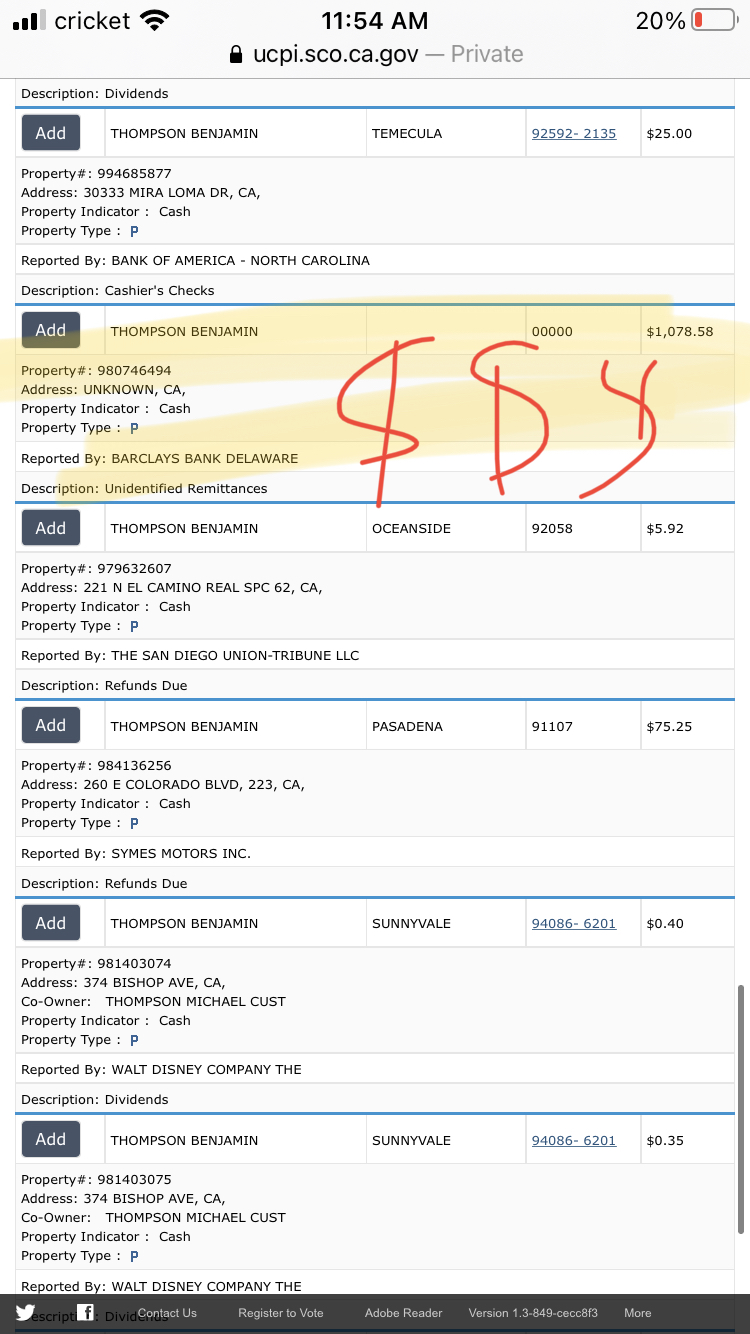Select zip code 00000

click(x=552, y=331)
